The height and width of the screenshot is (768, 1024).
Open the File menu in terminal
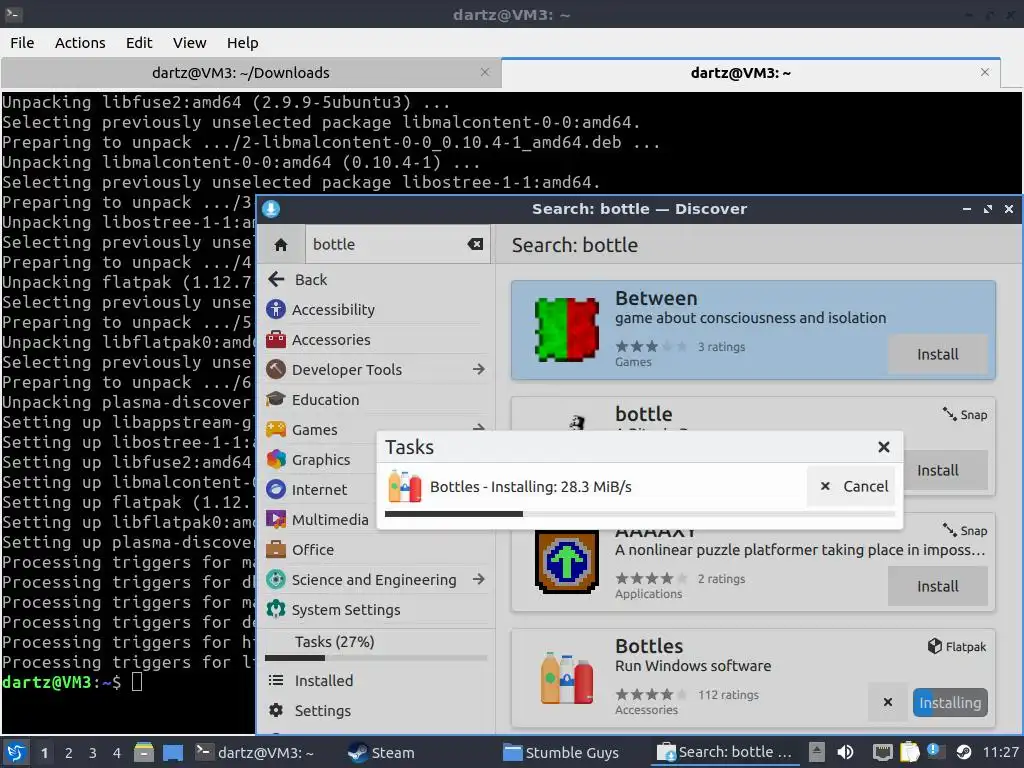(22, 42)
